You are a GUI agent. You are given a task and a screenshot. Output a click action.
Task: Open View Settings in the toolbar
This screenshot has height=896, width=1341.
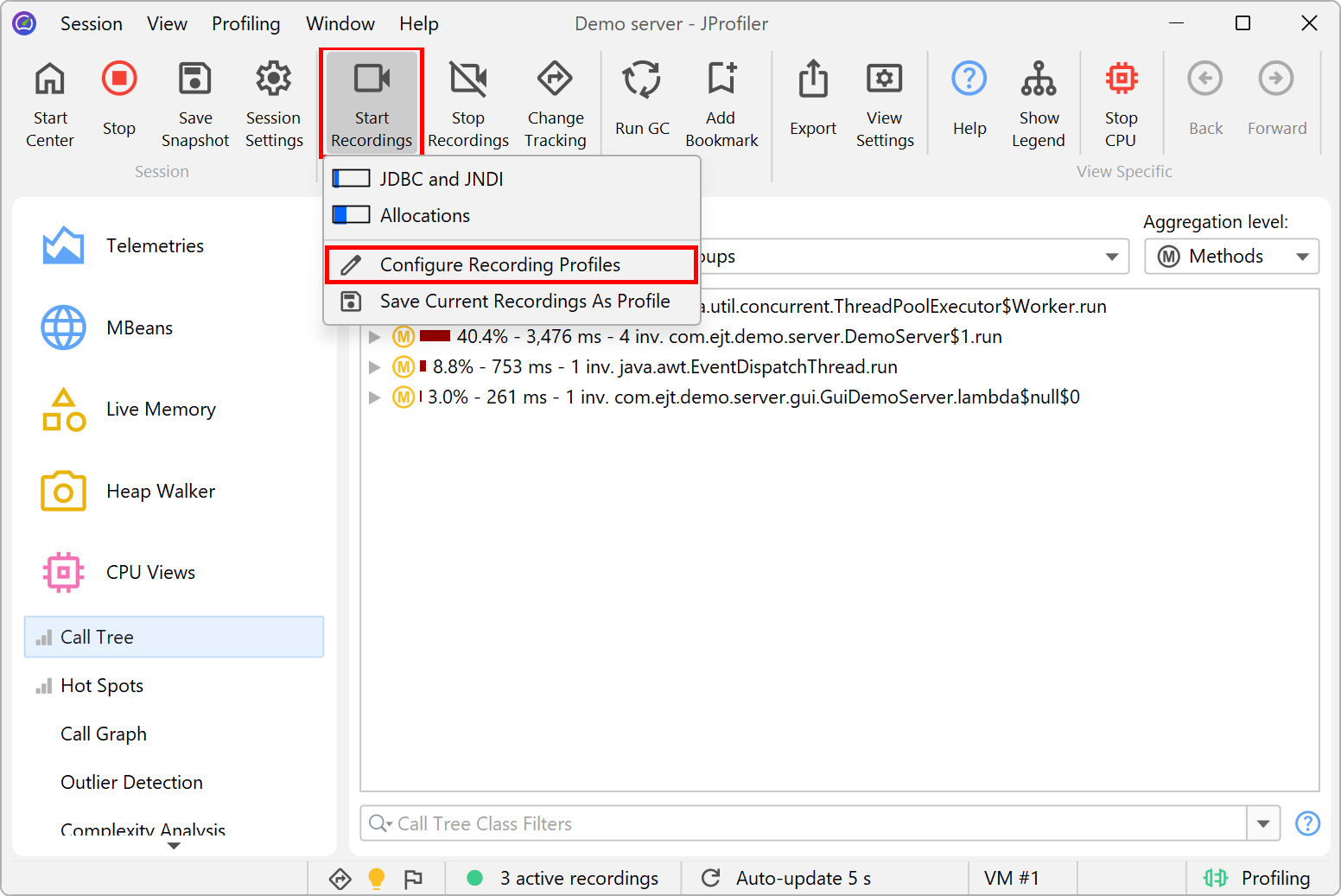tap(885, 103)
